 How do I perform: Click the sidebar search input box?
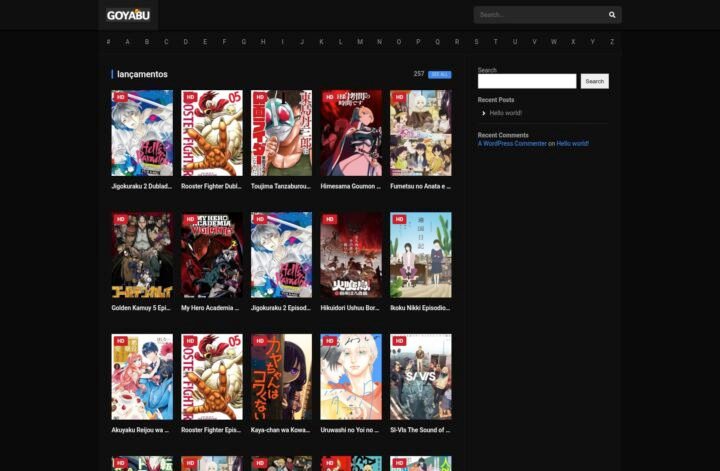click(527, 81)
